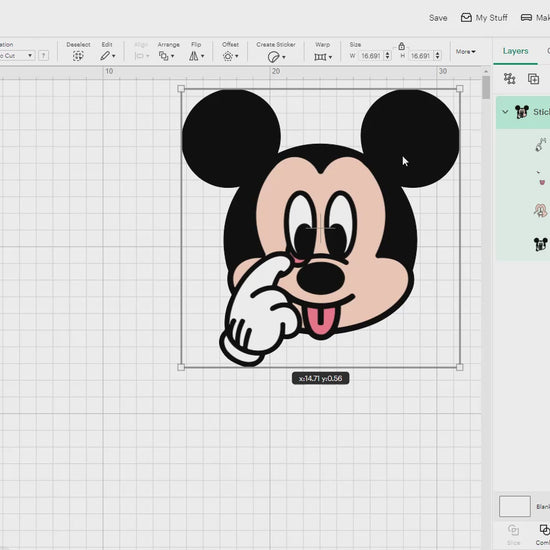Image resolution: width=550 pixels, height=550 pixels.
Task: Open the Warp tool
Action: (x=320, y=56)
